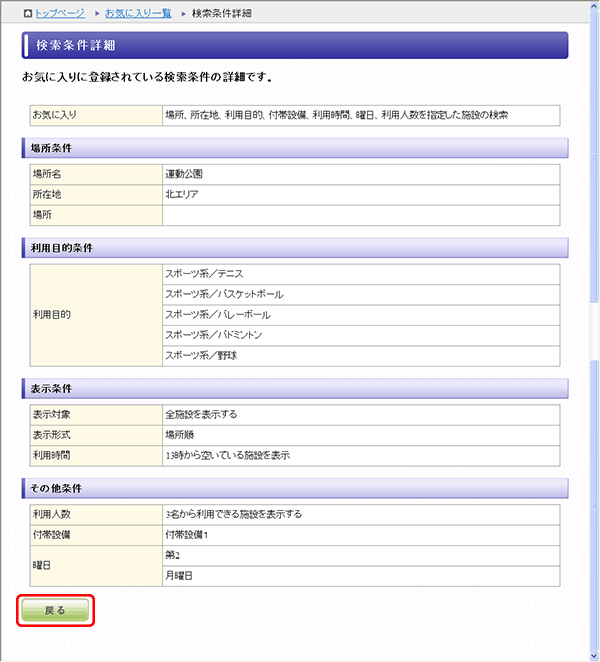600x662 pixels.
Task: Click the home icon beside トップページ
Action: coord(28,14)
